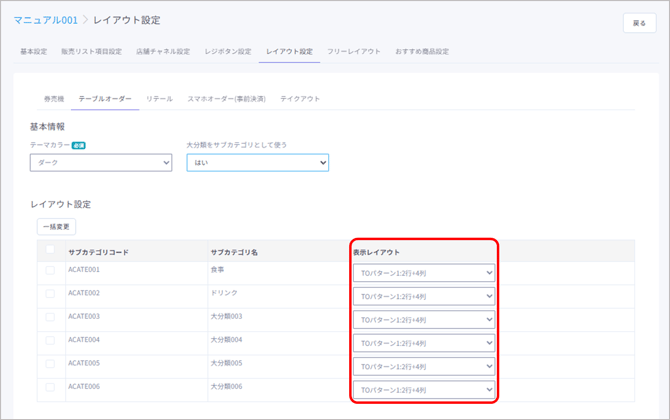Check the ACATE003 row checkbox
The image size is (670, 420).
[50, 317]
